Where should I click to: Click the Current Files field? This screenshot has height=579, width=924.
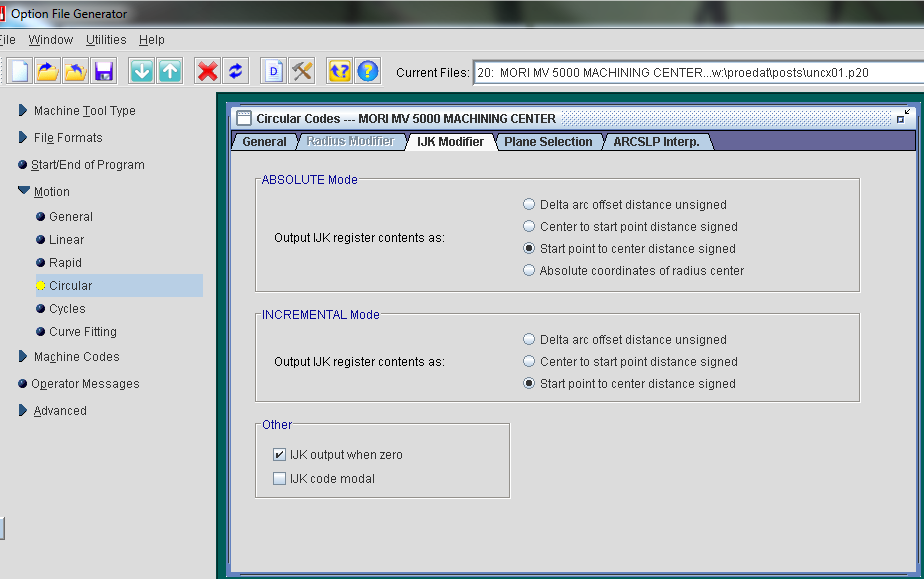click(x=698, y=72)
